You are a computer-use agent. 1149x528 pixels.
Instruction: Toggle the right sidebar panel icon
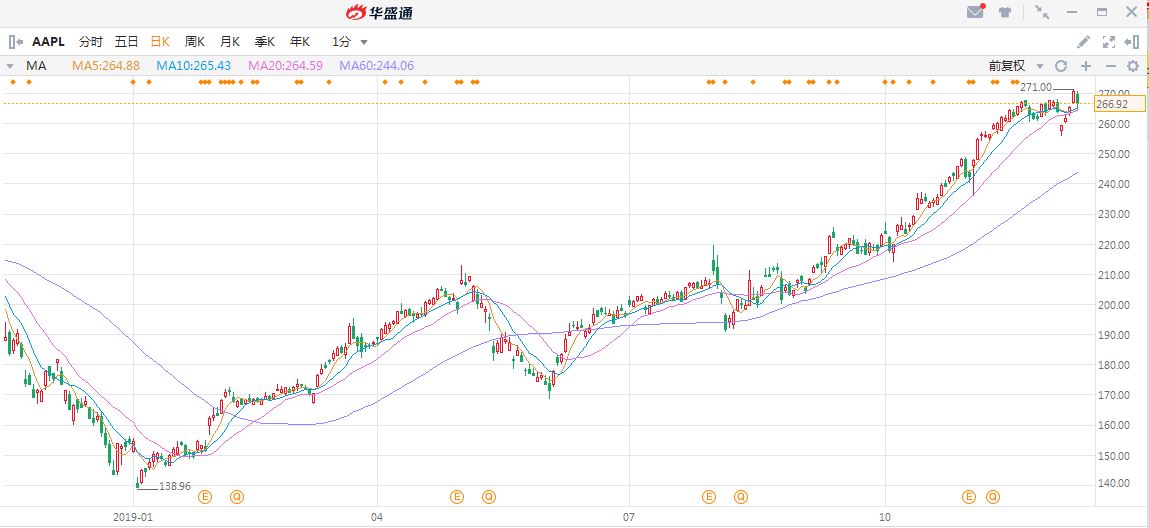click(1132, 42)
